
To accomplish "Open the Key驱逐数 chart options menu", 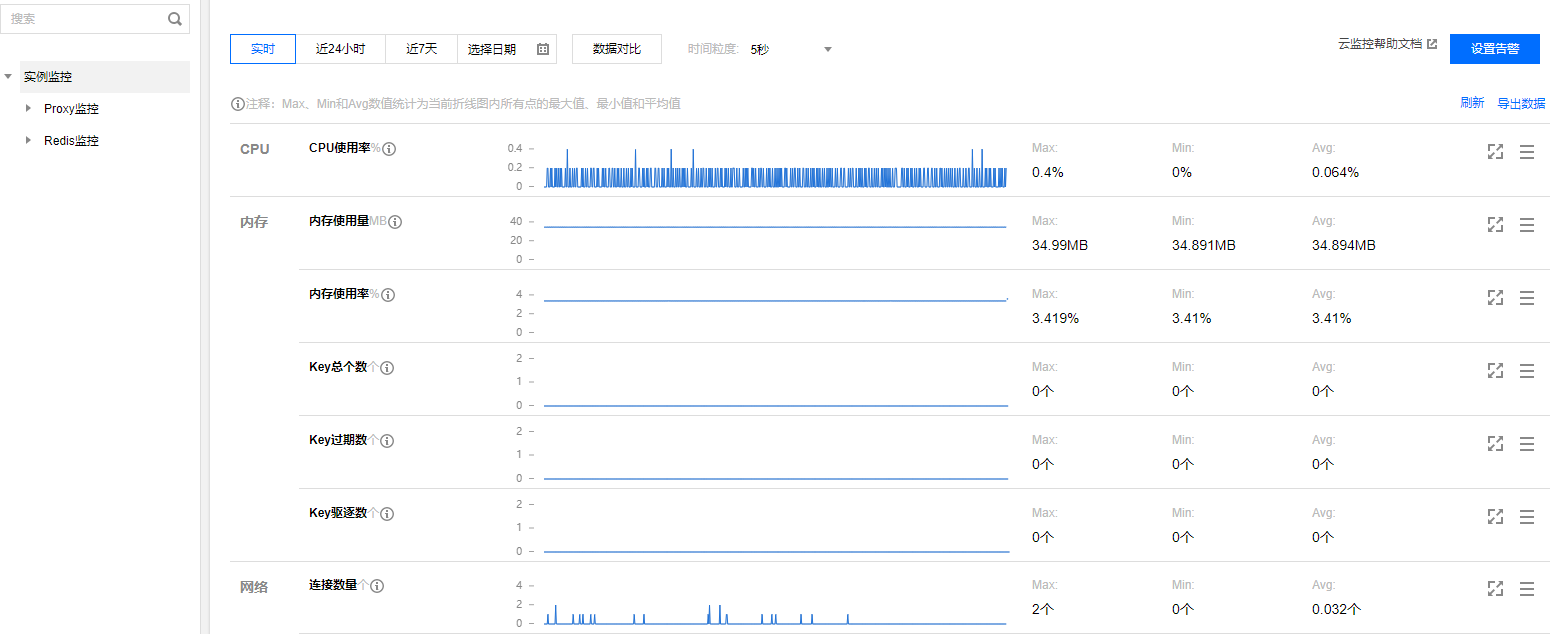I will [1526, 517].
